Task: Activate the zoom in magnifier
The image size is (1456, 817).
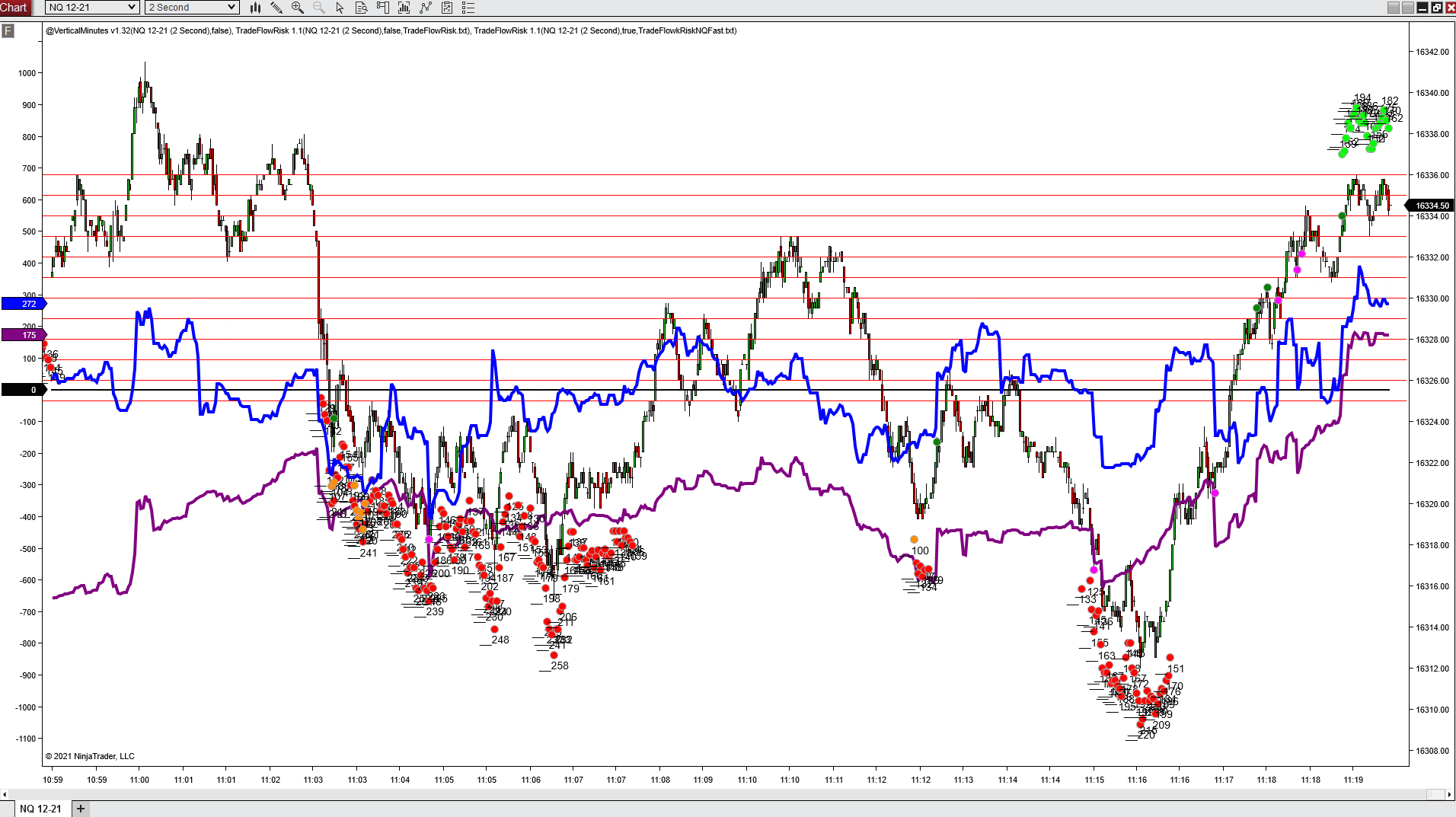Action: click(298, 8)
